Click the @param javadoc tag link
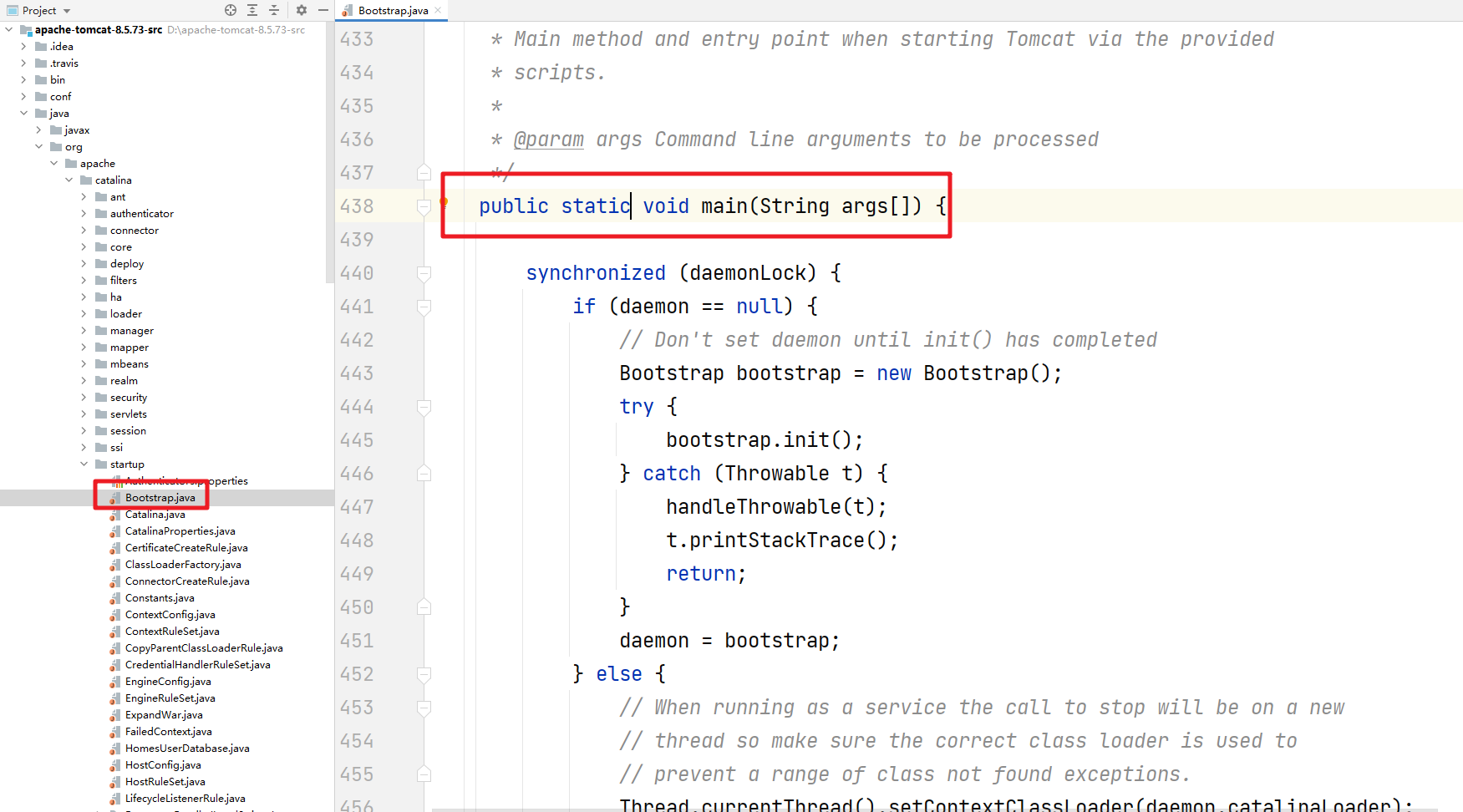Viewport: 1463px width, 812px height. point(548,140)
